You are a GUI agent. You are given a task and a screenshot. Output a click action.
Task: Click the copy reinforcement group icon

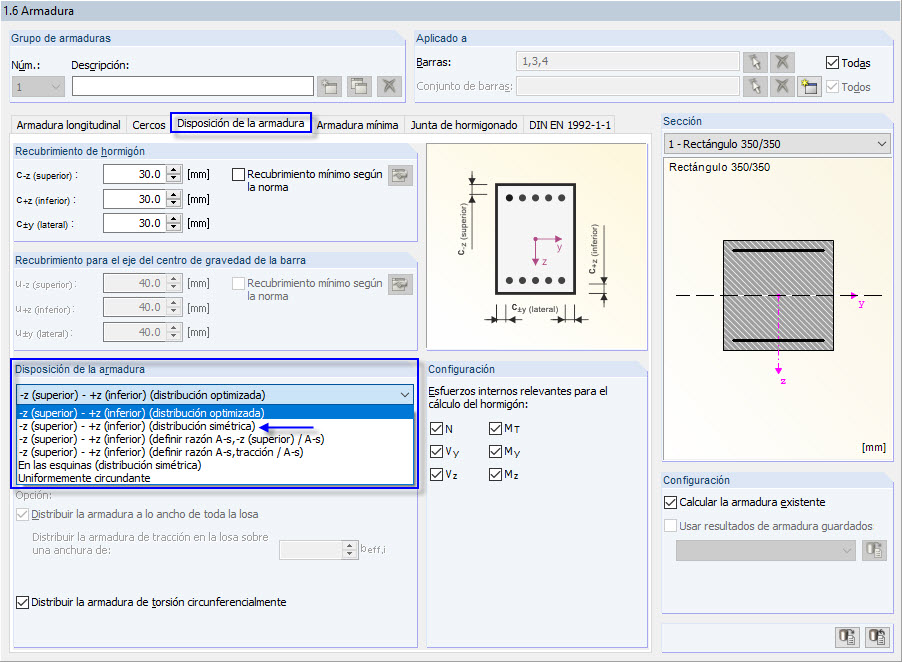[360, 87]
